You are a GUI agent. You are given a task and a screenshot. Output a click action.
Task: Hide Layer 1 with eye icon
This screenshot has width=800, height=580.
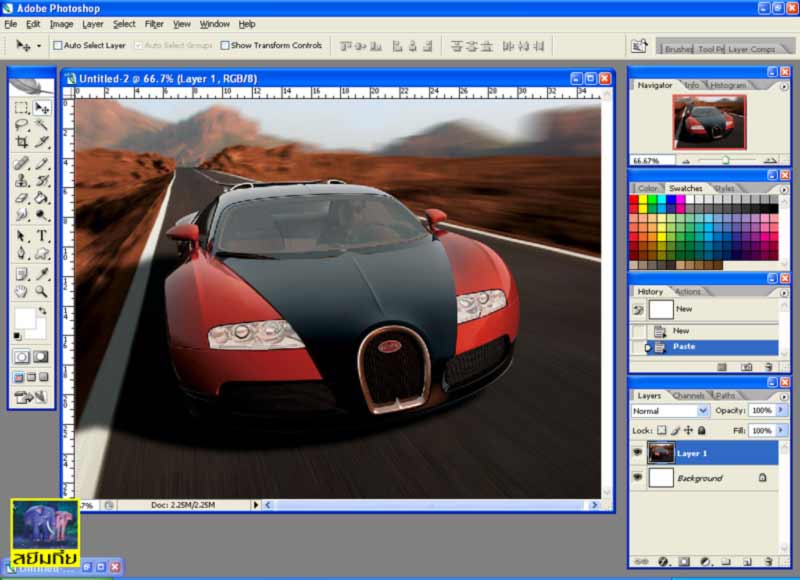[x=638, y=452]
